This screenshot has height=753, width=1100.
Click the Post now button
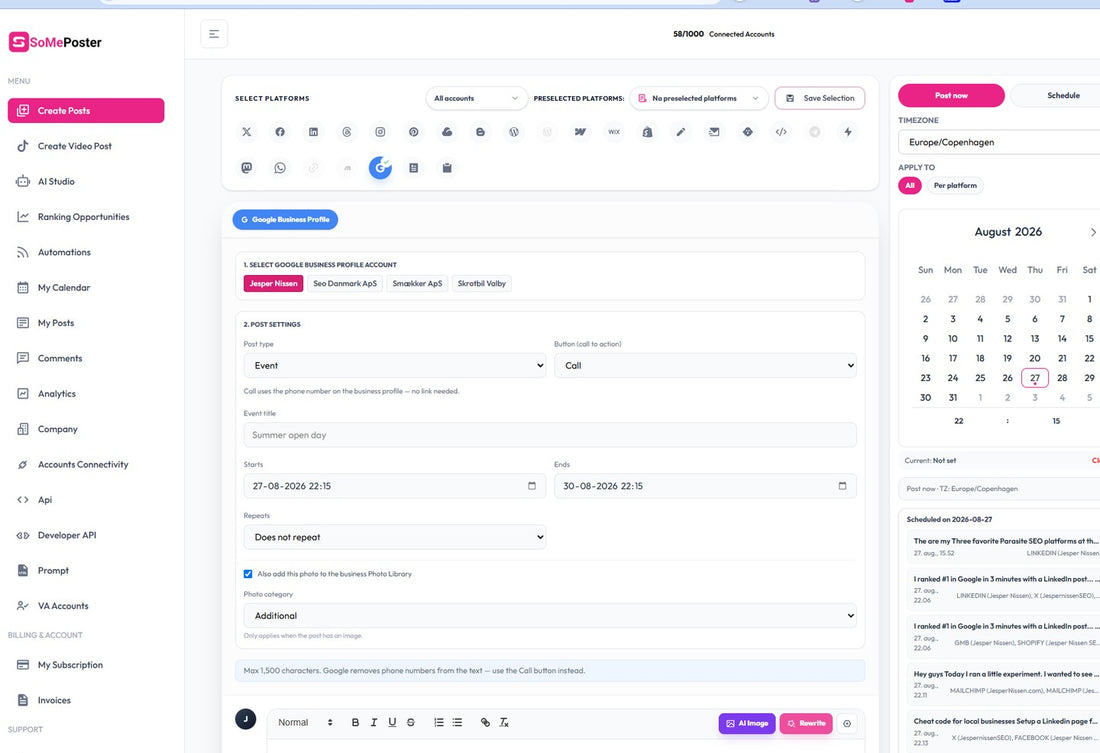(x=951, y=95)
